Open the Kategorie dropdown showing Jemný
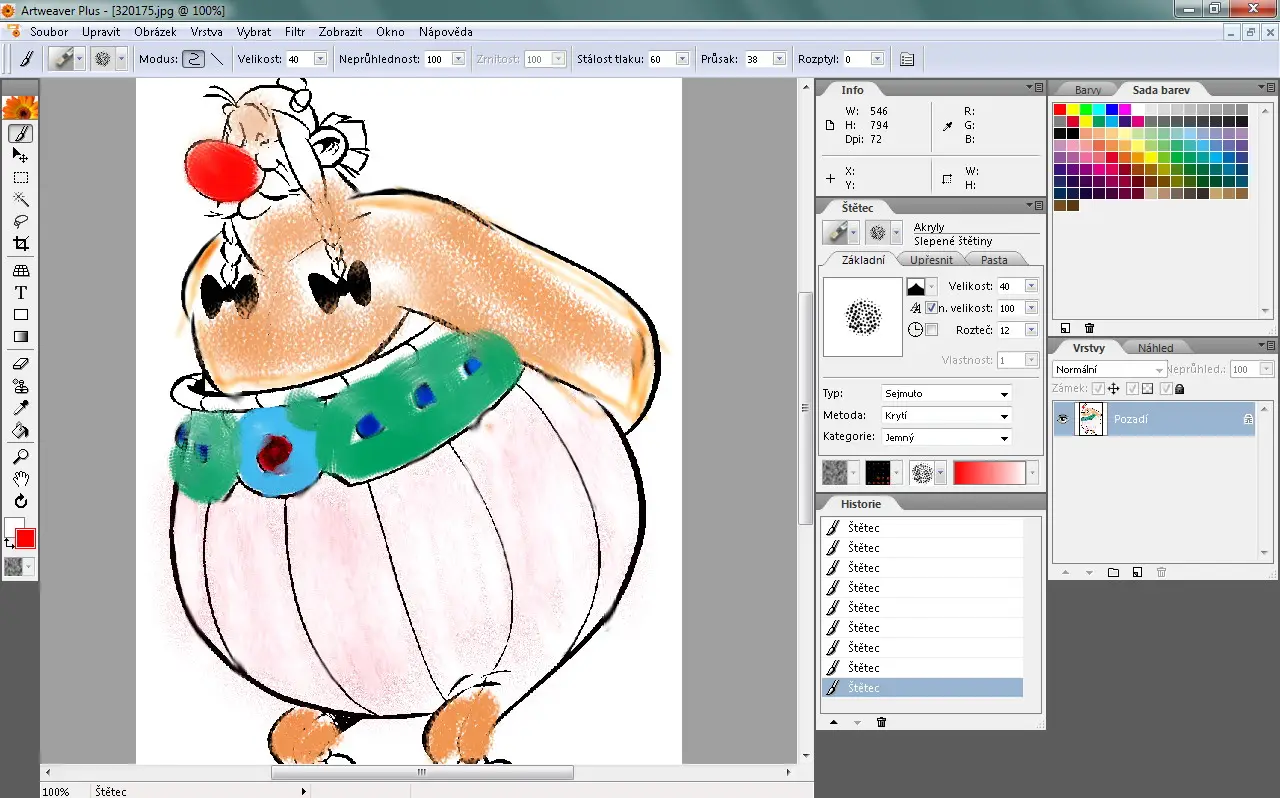 tap(946, 437)
